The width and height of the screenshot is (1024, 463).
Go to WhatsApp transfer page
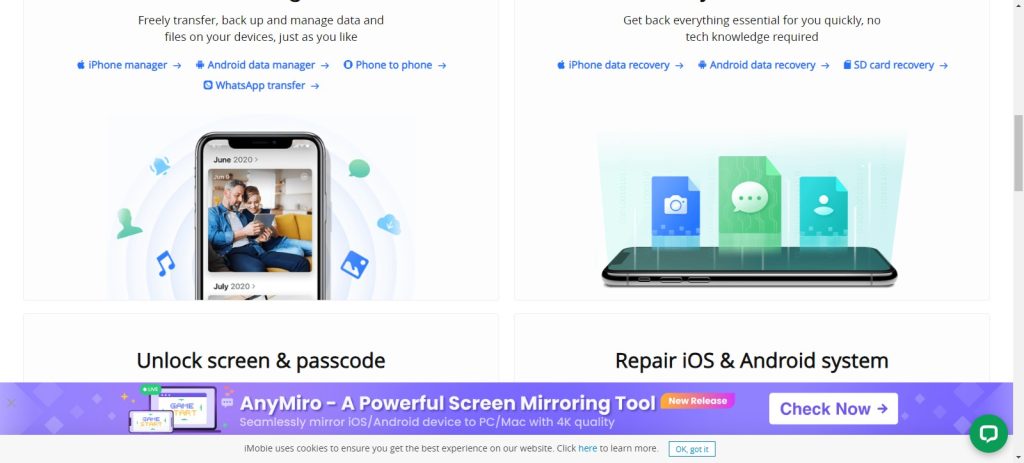point(261,86)
